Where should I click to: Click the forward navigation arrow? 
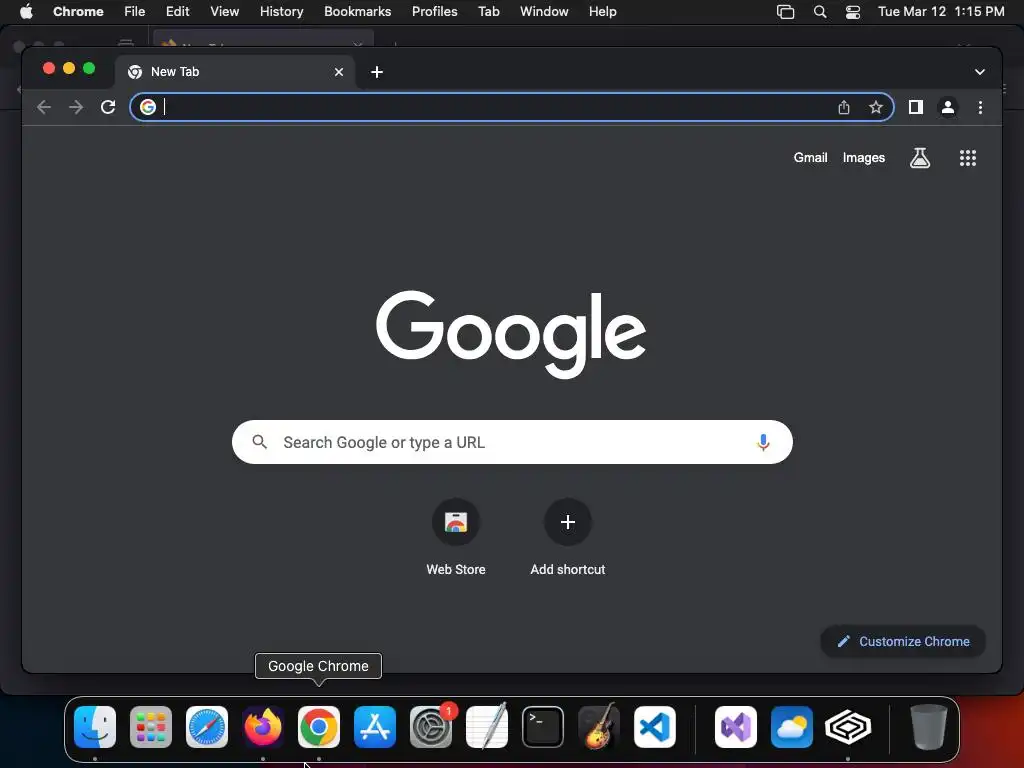click(76, 107)
